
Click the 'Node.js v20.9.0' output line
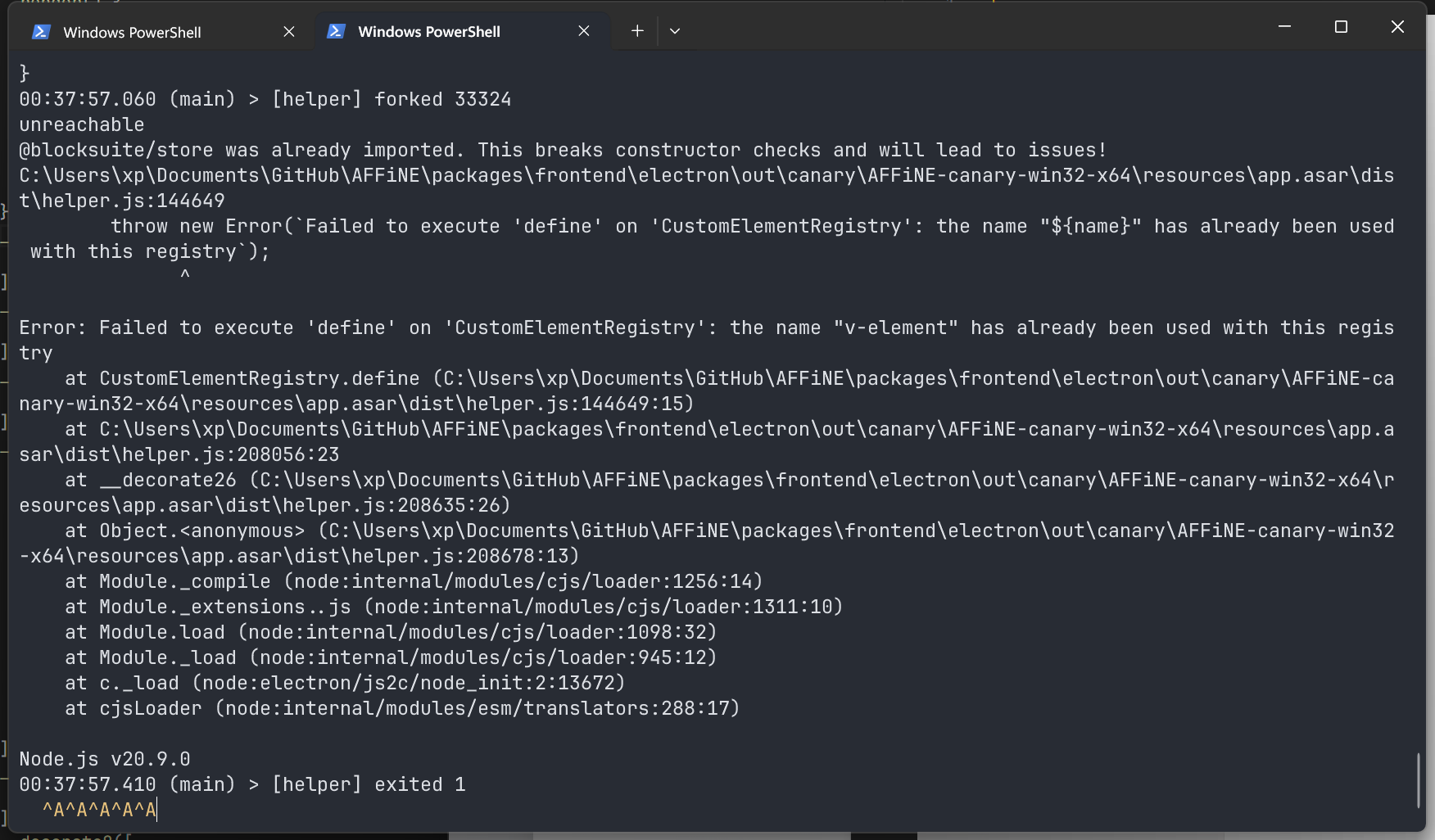click(x=105, y=759)
